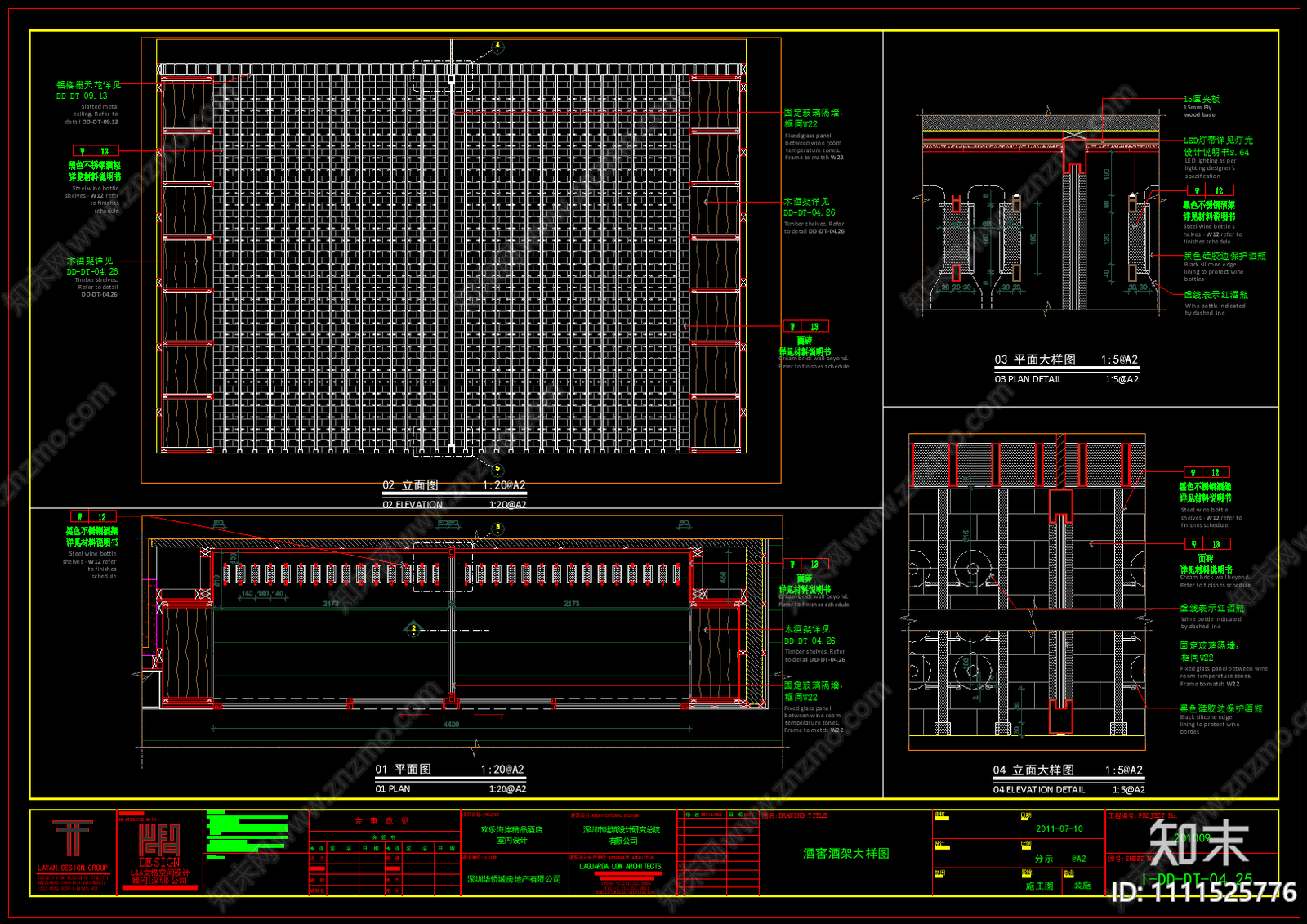Click the drawing title '酒窖酒架大样图'
Screen dimensions: 1307x924
point(845,853)
